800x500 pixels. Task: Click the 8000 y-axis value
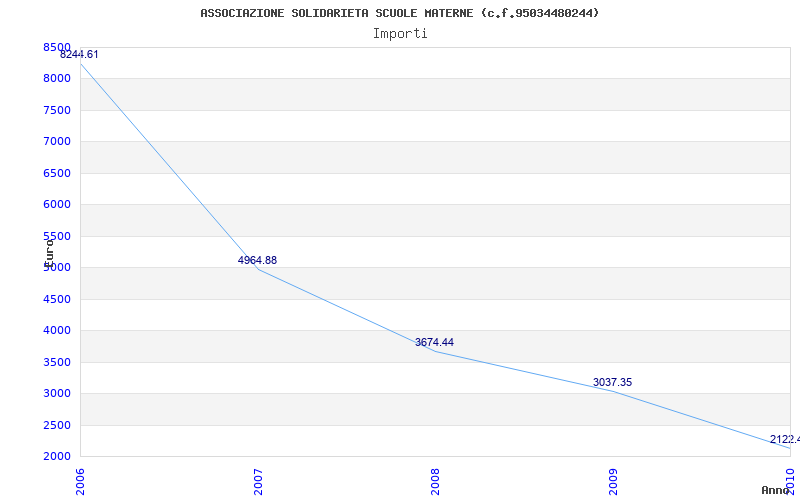[x=57, y=79]
